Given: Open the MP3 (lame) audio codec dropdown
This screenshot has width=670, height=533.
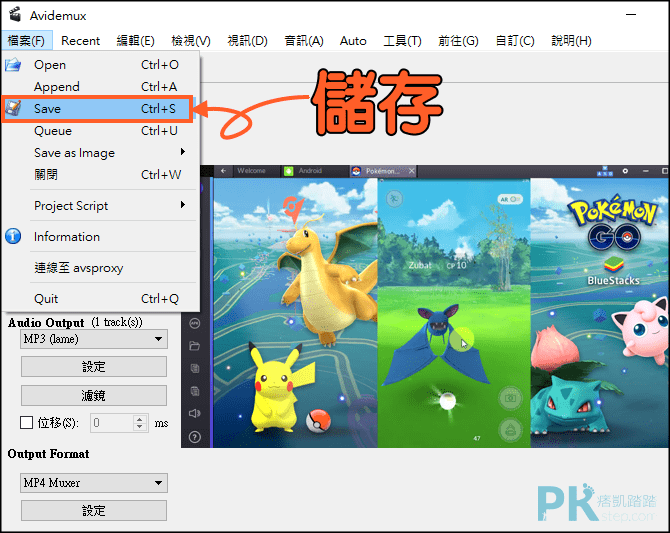Looking at the screenshot, I should point(94,339).
